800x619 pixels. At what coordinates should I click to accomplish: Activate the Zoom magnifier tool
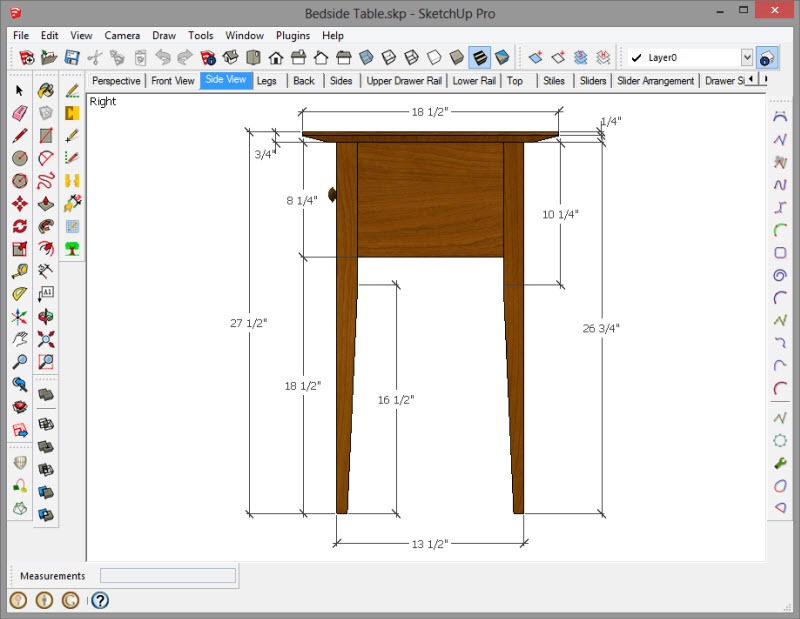coord(19,362)
